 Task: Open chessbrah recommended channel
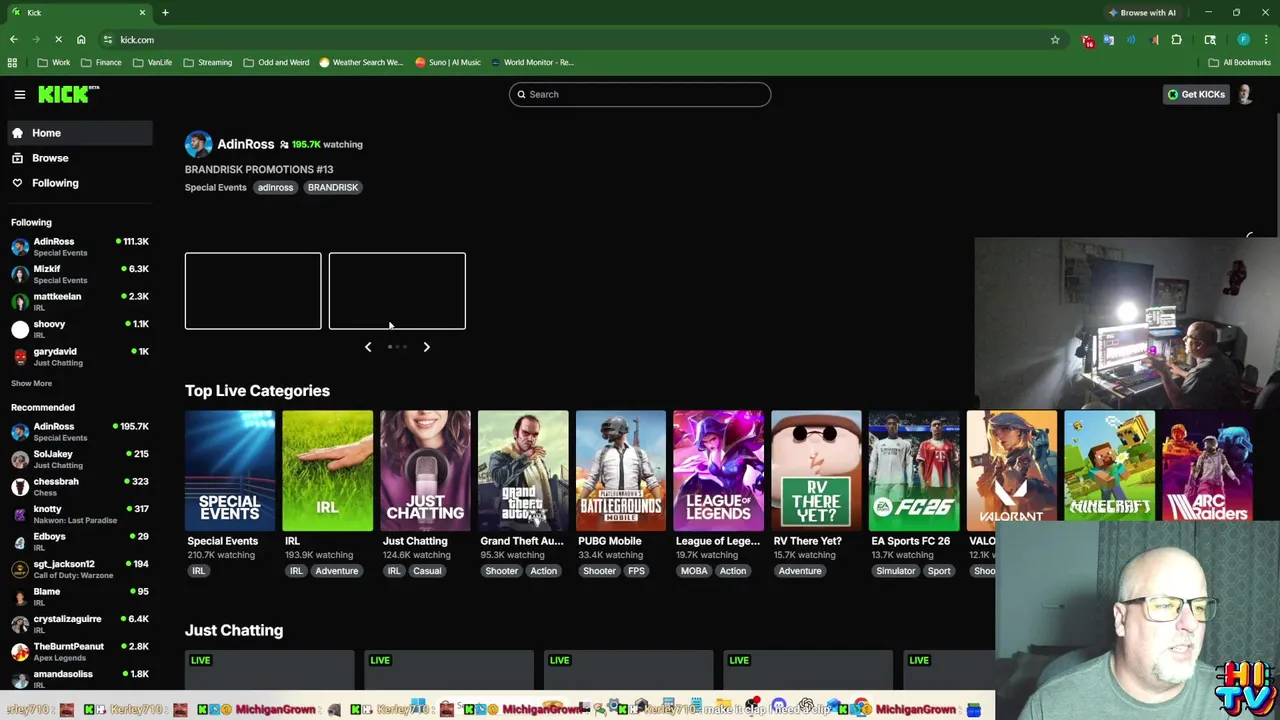pyautogui.click(x=80, y=486)
